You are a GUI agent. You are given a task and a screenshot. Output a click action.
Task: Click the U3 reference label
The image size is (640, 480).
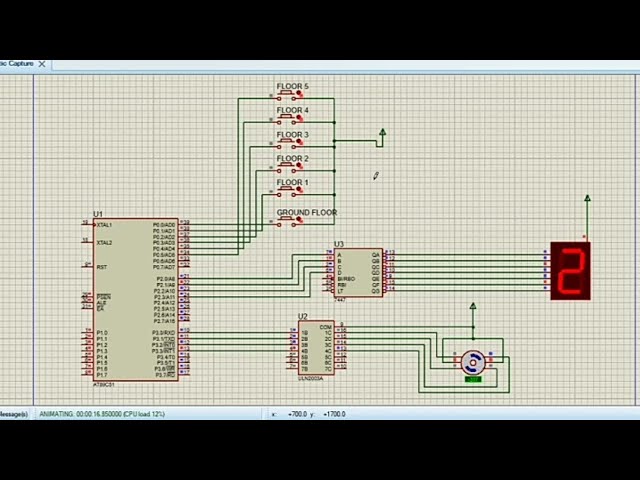point(339,244)
